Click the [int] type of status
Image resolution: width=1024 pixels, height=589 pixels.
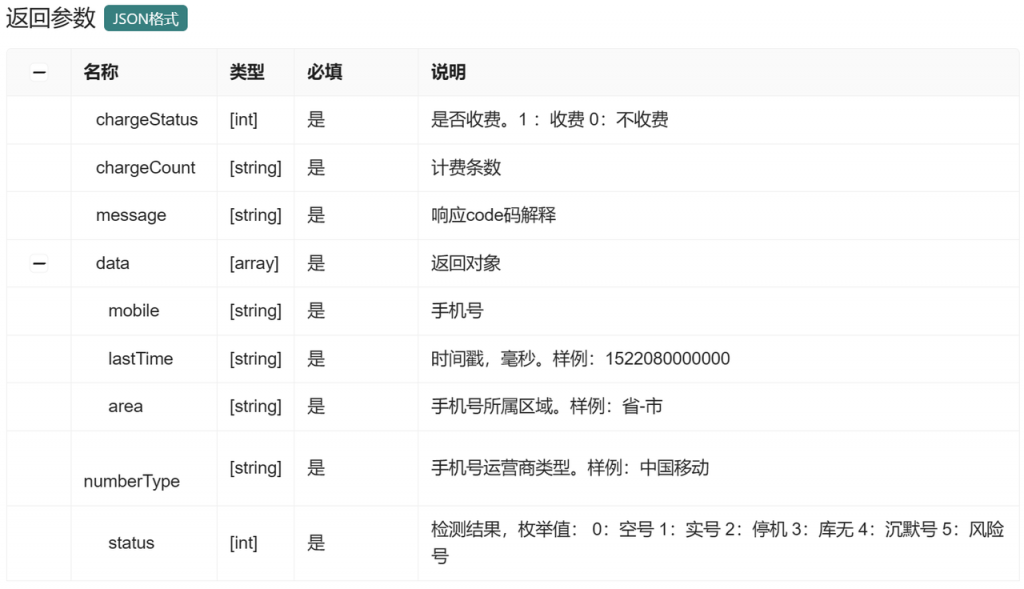click(x=244, y=543)
